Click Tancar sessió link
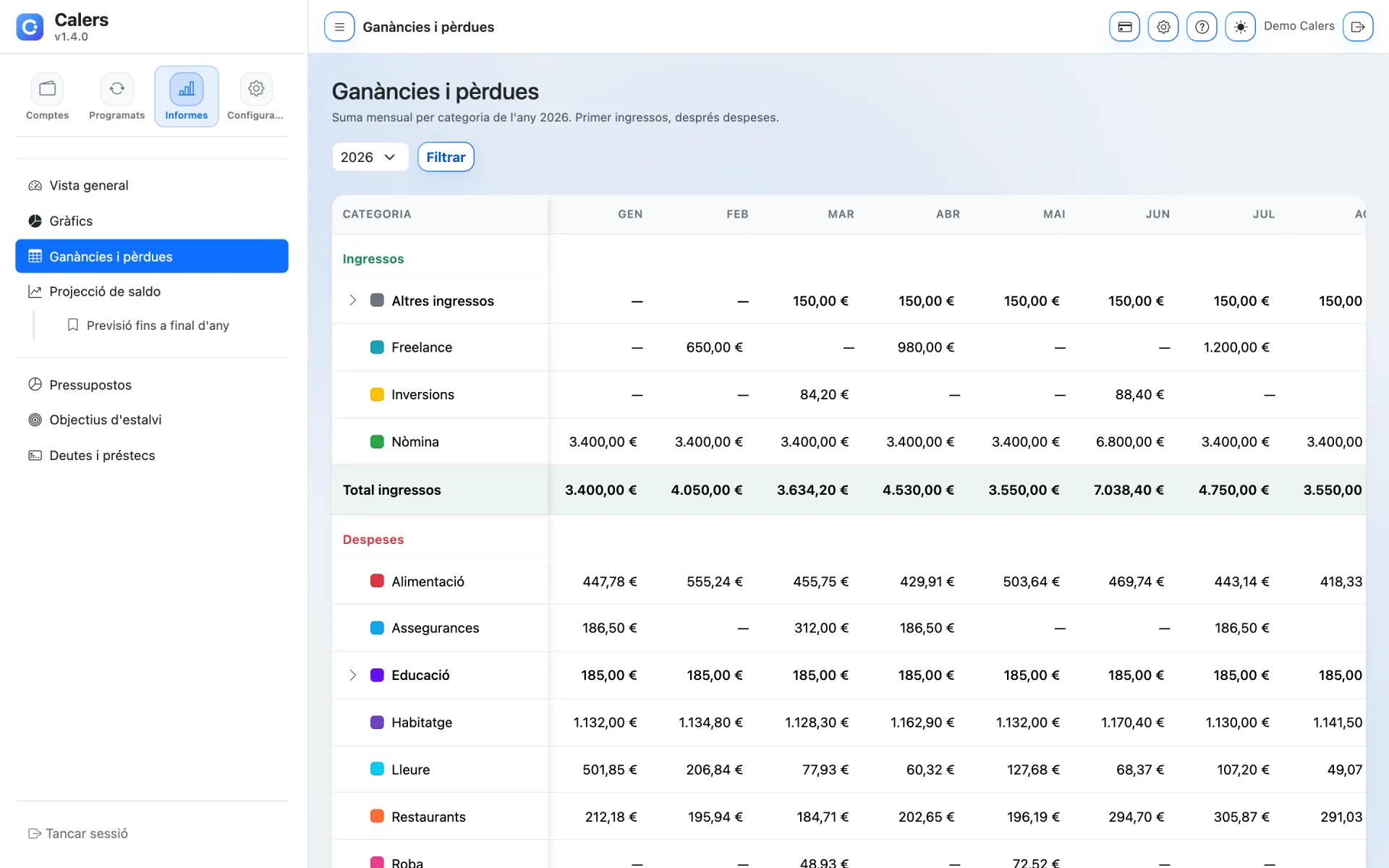 [x=78, y=833]
